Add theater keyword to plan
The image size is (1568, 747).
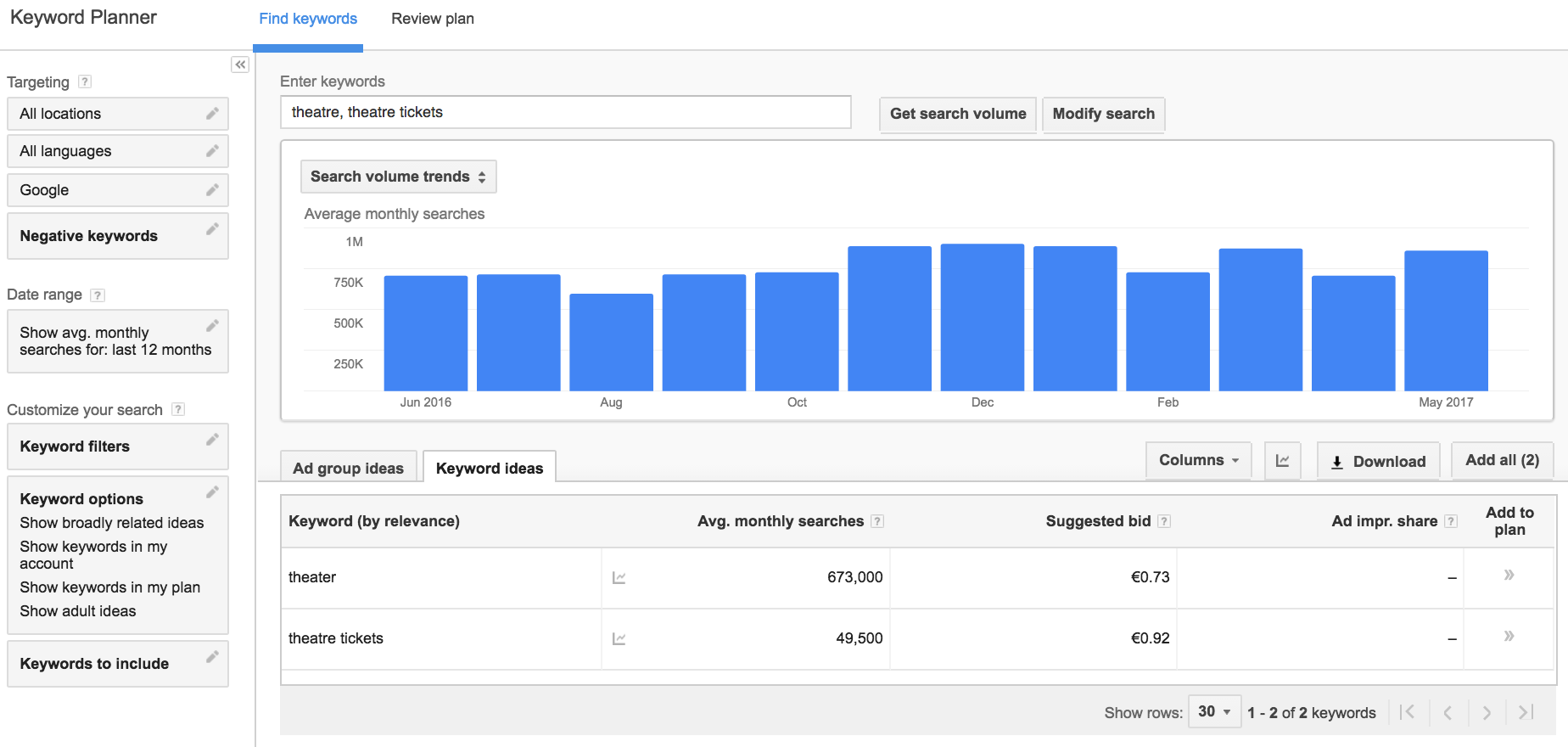(x=1509, y=575)
